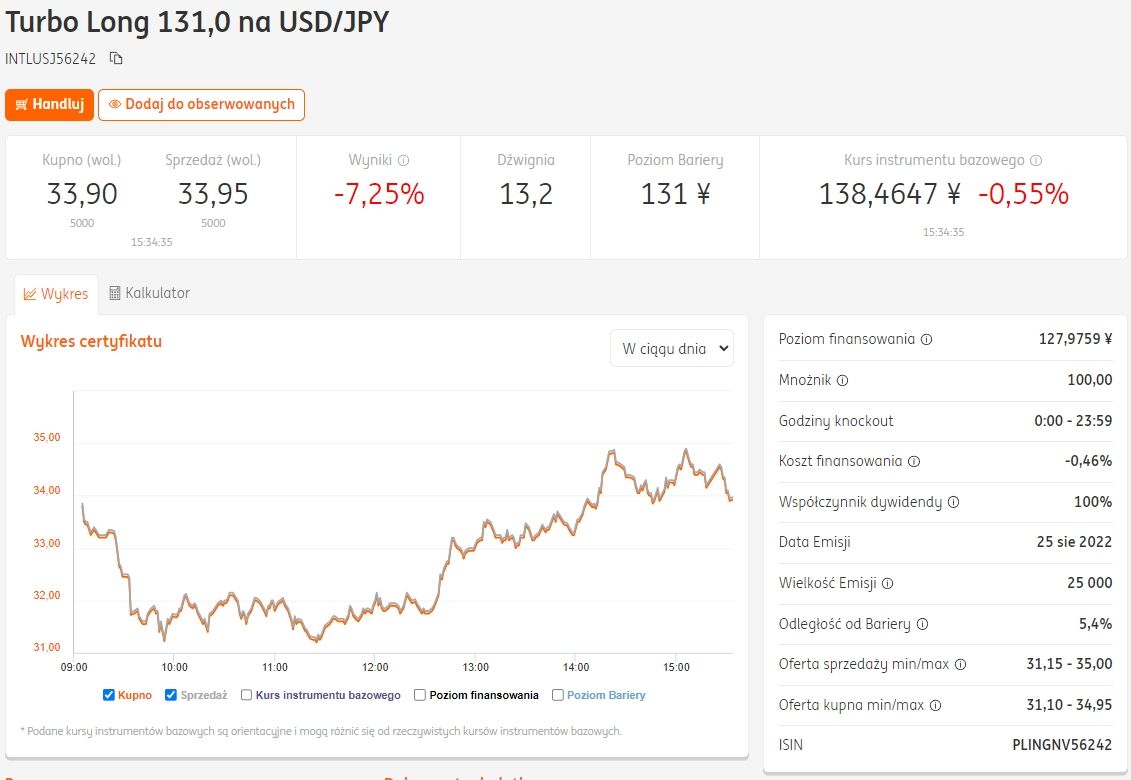
Task: Show info for Koszt finansowania
Action: [914, 461]
